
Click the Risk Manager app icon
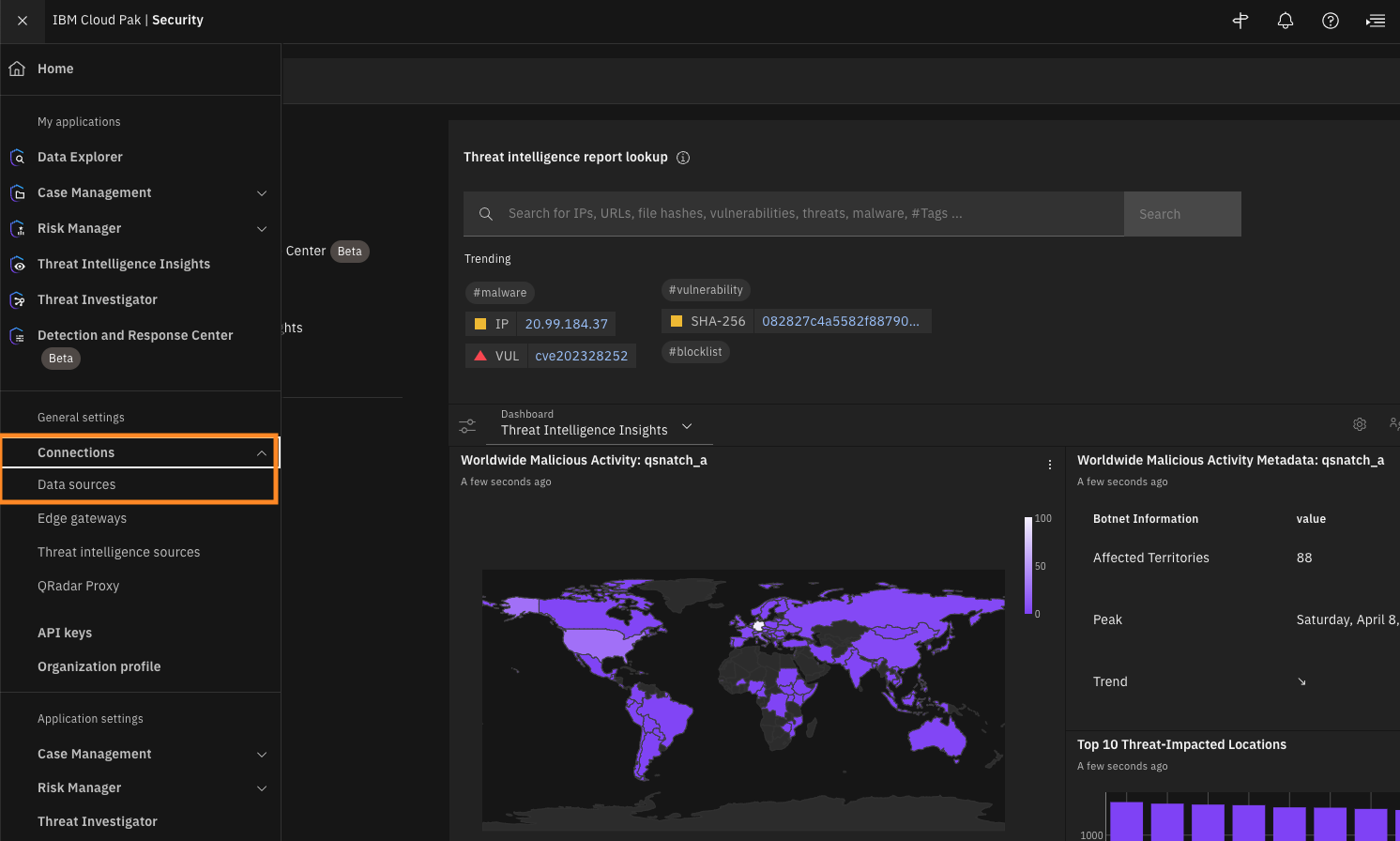pos(18,228)
